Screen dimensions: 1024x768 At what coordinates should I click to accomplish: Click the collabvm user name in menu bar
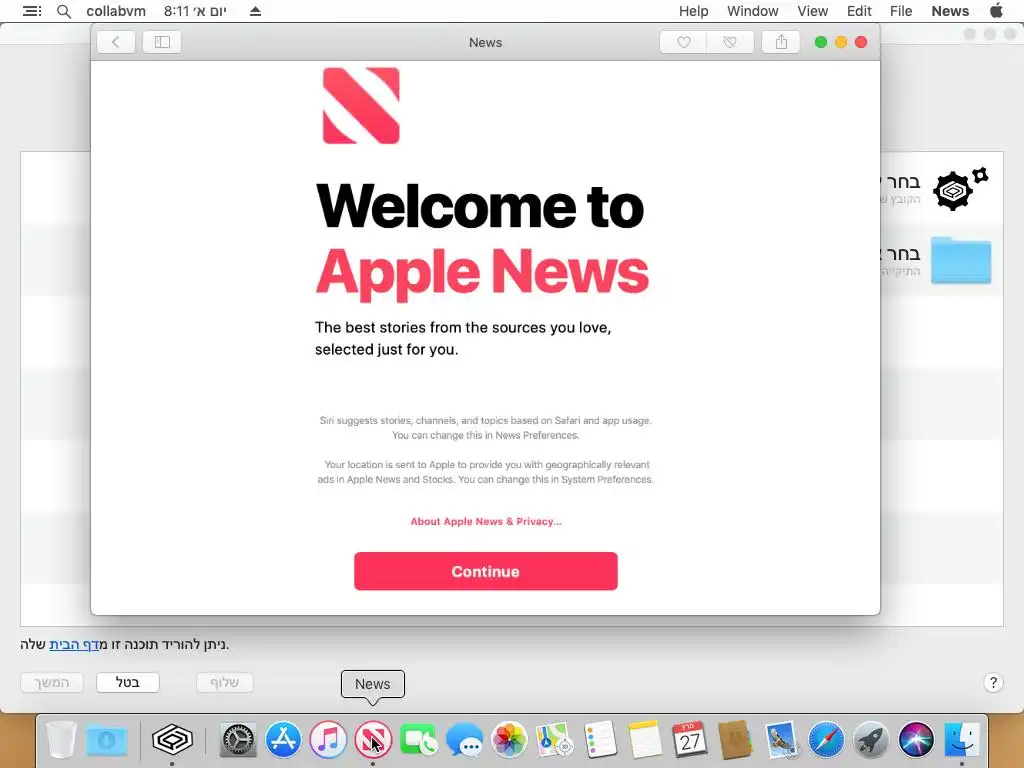coord(116,11)
